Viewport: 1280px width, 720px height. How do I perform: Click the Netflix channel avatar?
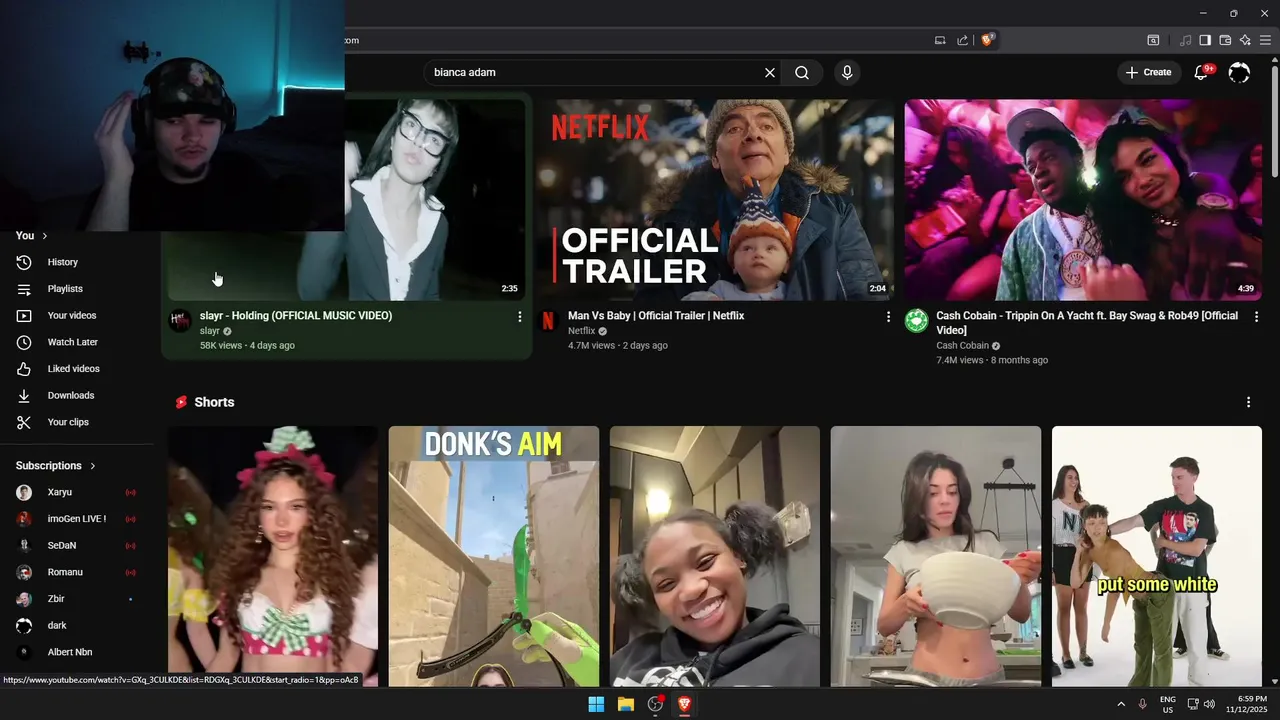(548, 321)
